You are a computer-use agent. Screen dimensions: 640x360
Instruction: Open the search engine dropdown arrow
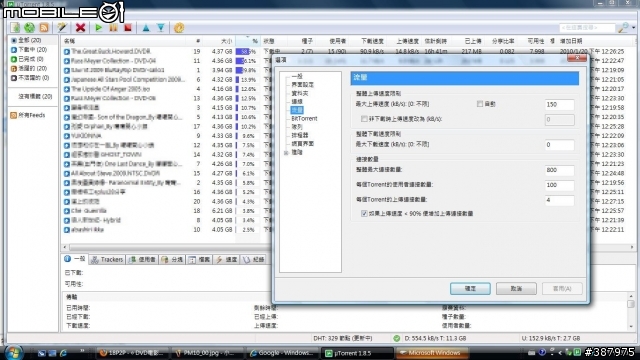tap(633, 28)
